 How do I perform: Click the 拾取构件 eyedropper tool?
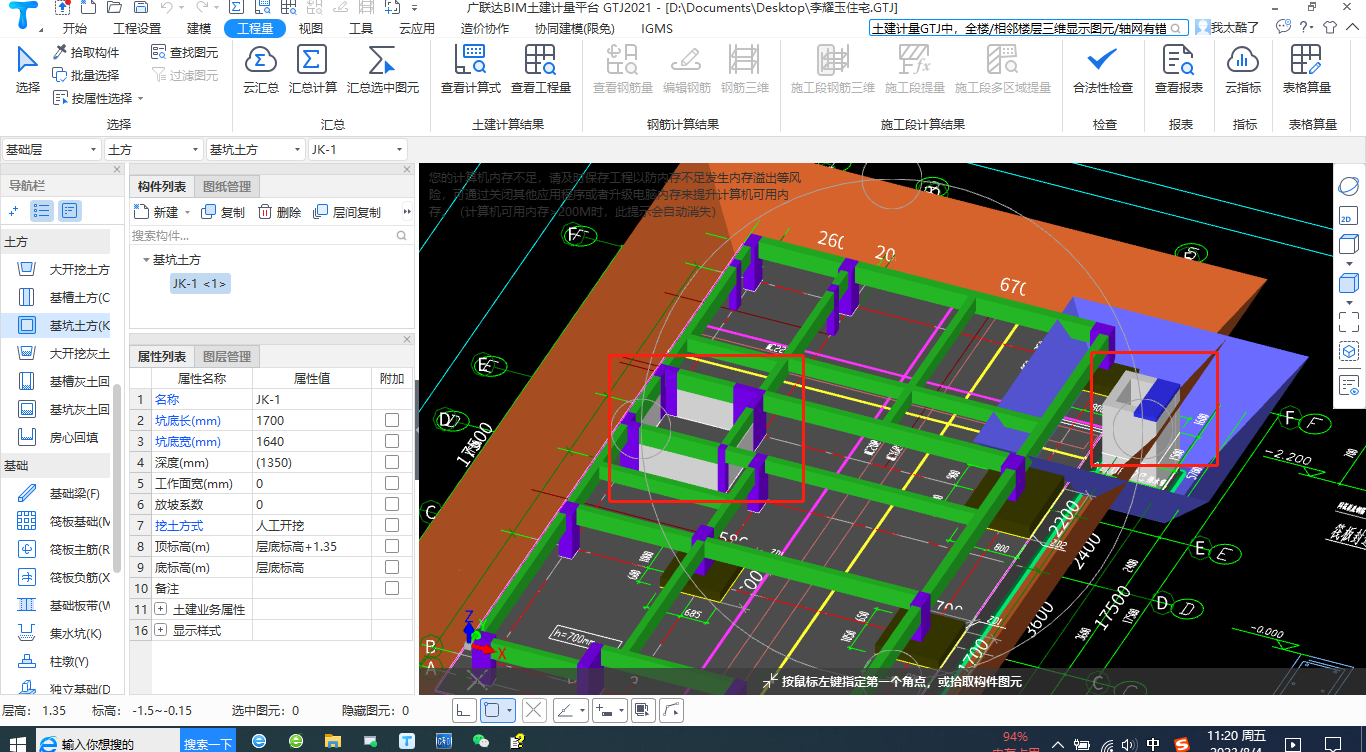tap(86, 52)
